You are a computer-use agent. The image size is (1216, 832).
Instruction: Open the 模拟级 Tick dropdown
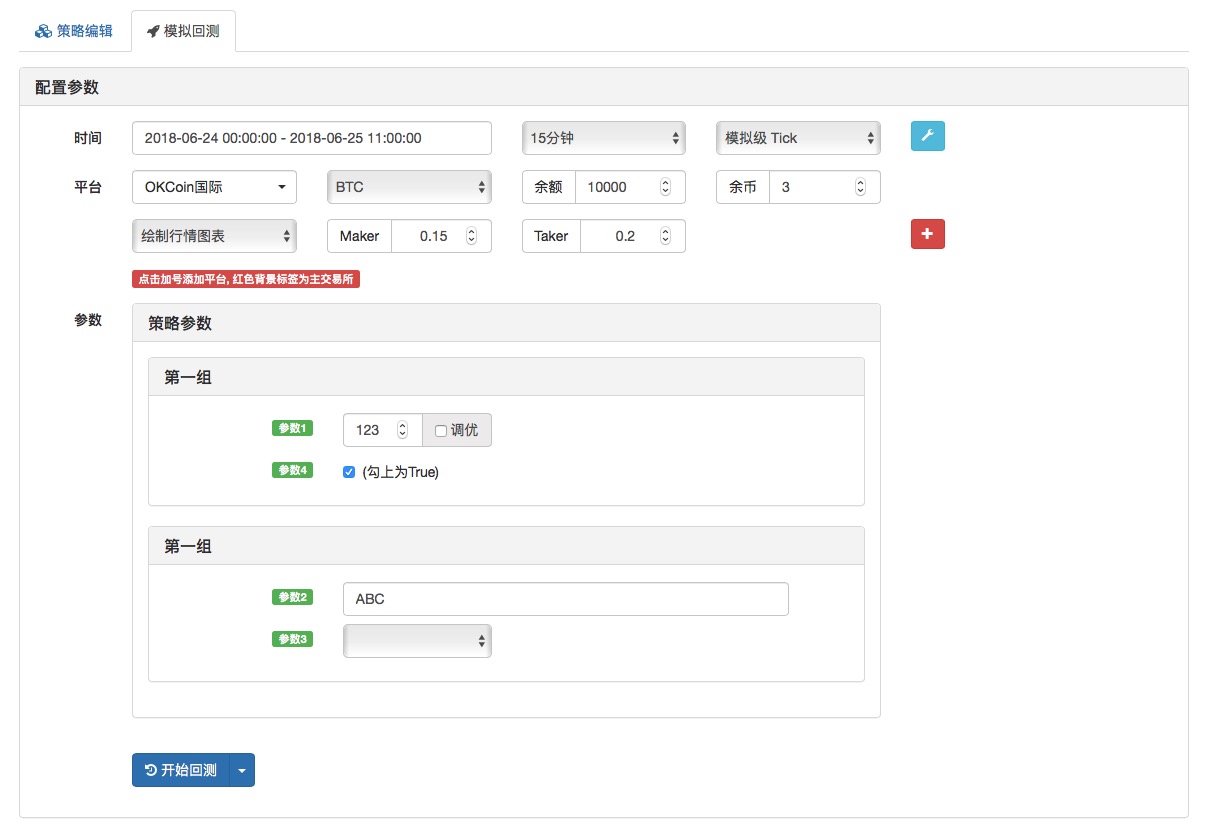click(798, 138)
